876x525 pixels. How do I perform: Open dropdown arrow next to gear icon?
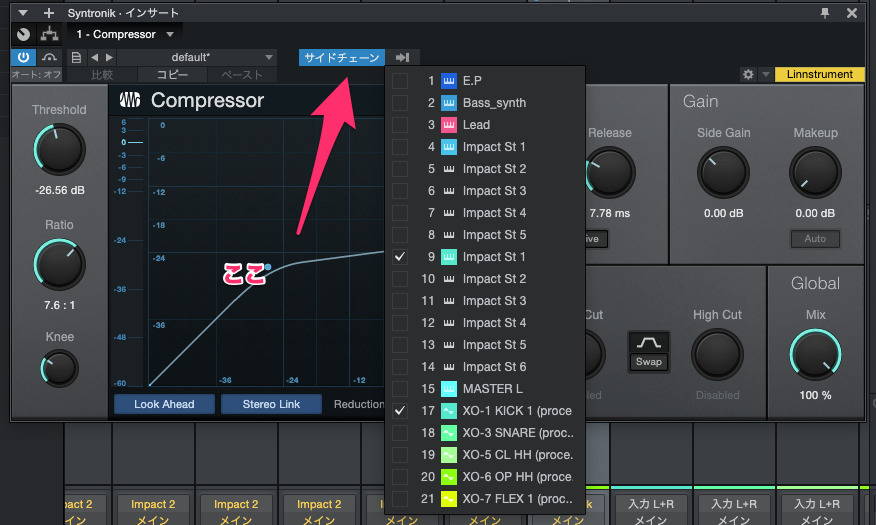[x=765, y=75]
